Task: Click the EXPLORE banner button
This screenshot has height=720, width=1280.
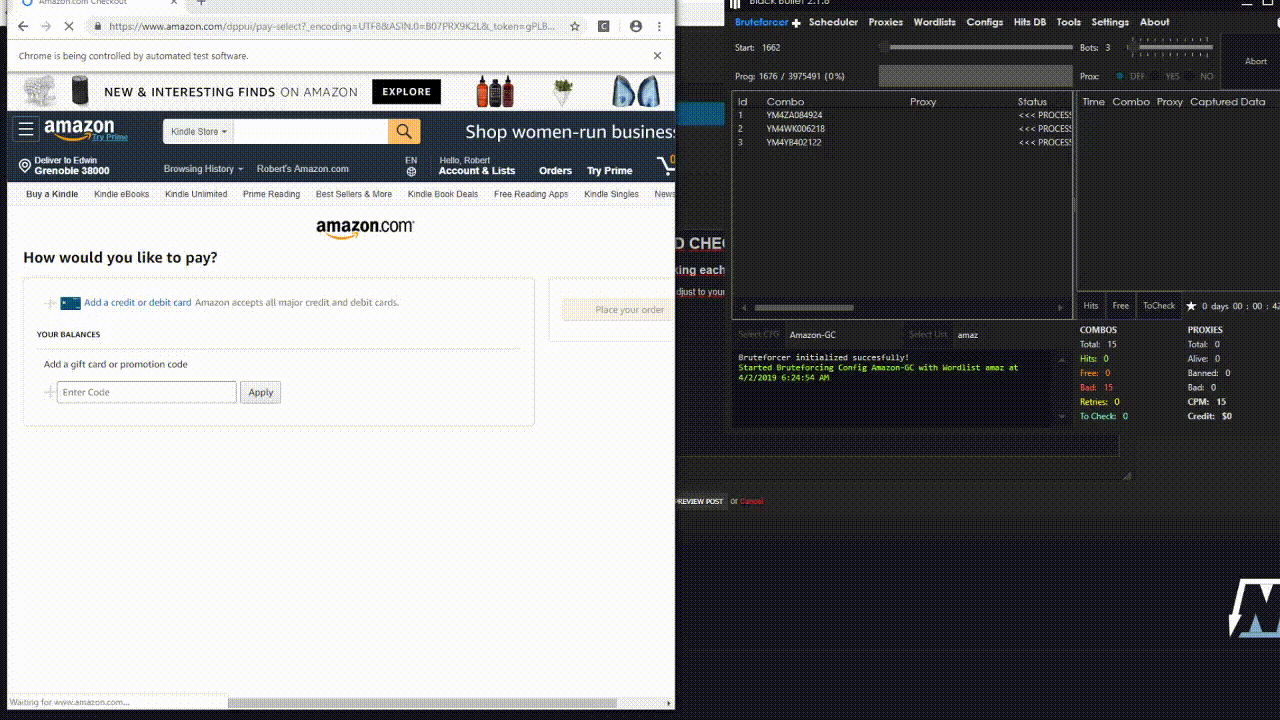Action: click(x=406, y=91)
